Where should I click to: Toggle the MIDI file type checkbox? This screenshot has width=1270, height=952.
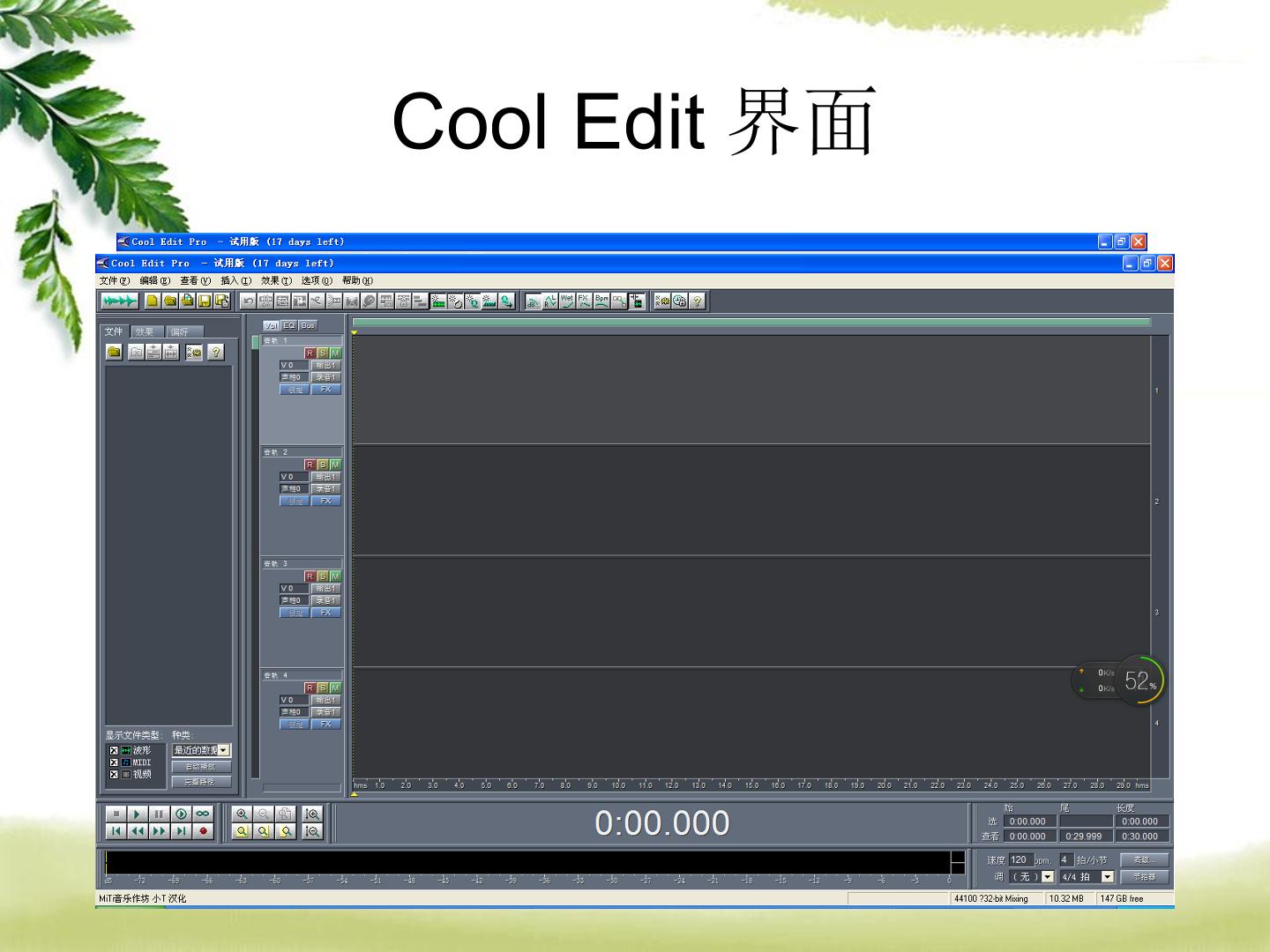[x=114, y=762]
